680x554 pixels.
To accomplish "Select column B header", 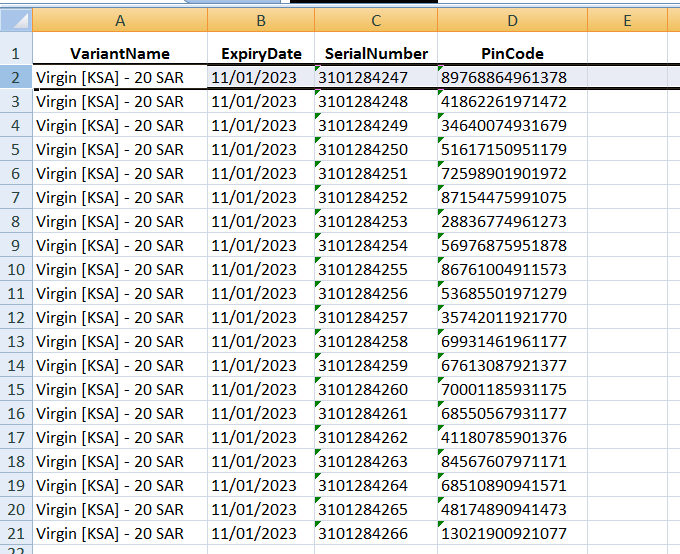I will click(261, 20).
